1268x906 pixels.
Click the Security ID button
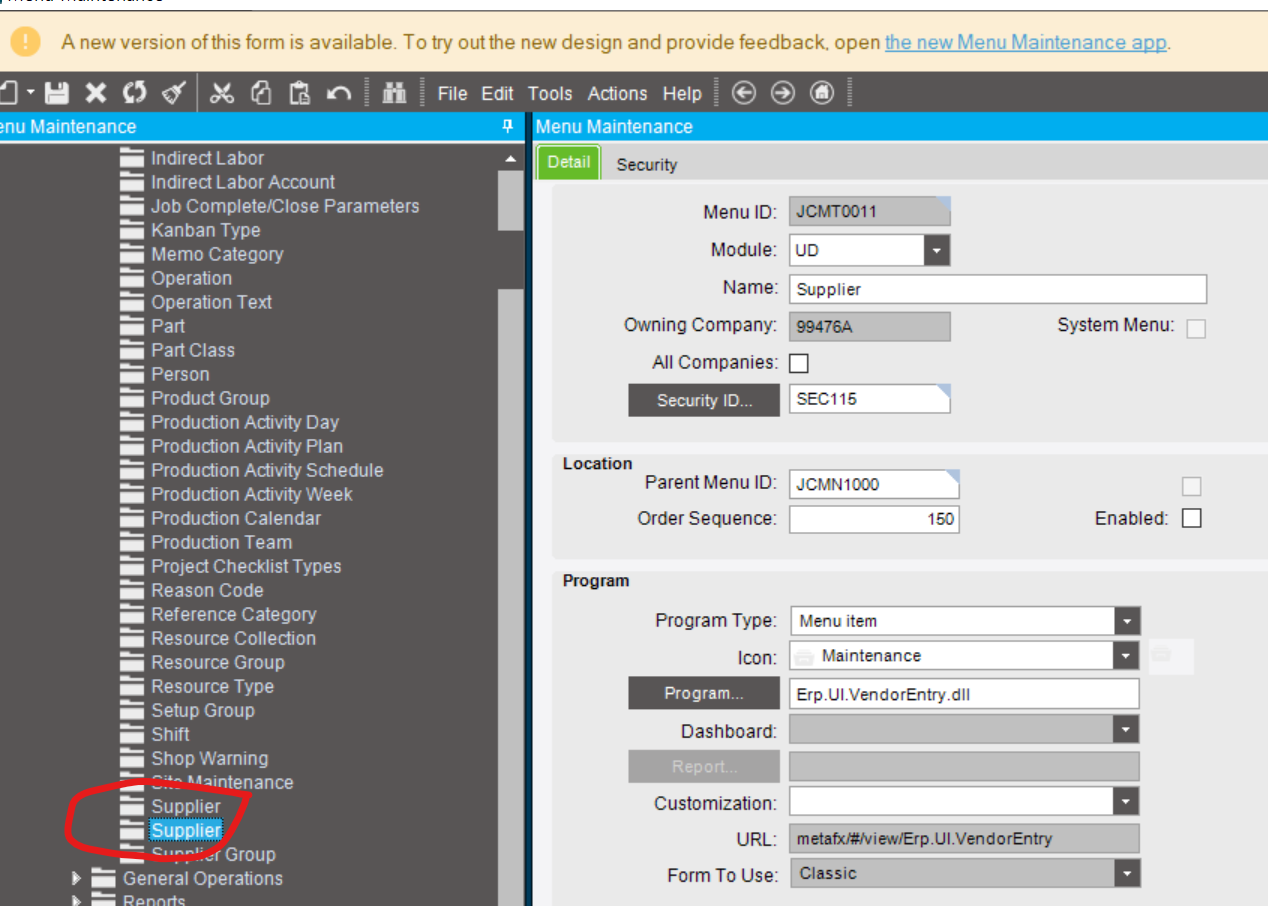click(x=704, y=399)
